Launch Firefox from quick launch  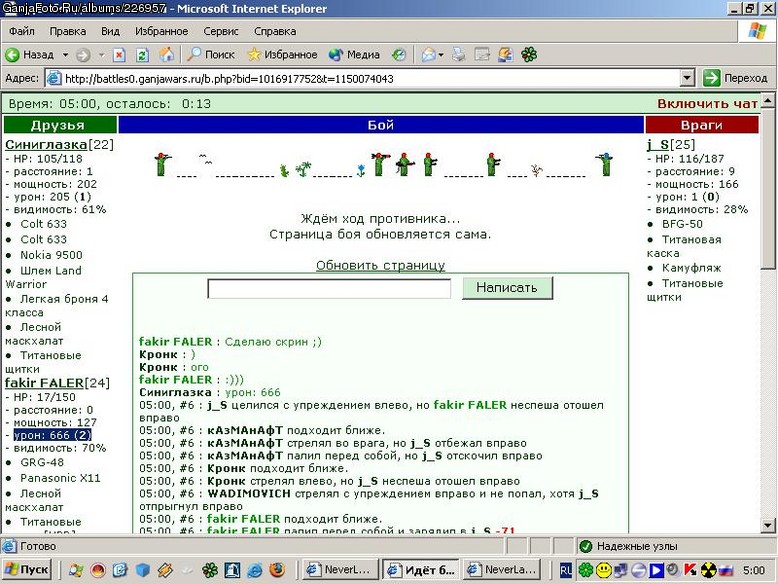(x=277, y=570)
